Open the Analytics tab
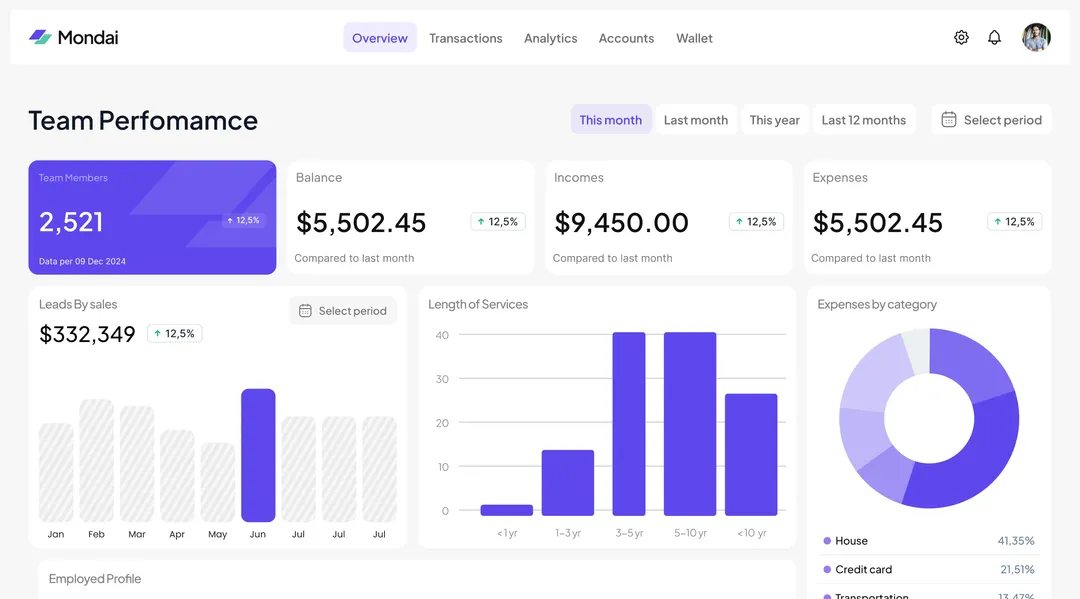This screenshot has width=1080, height=599. [550, 38]
